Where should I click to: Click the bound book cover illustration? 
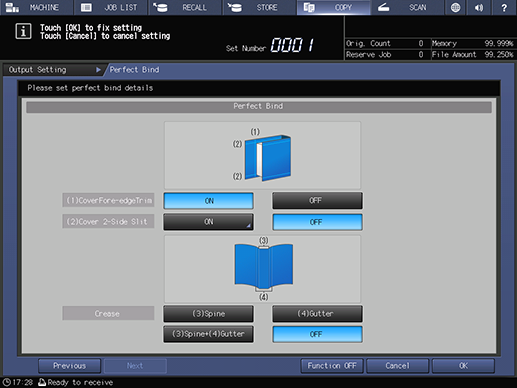268,158
